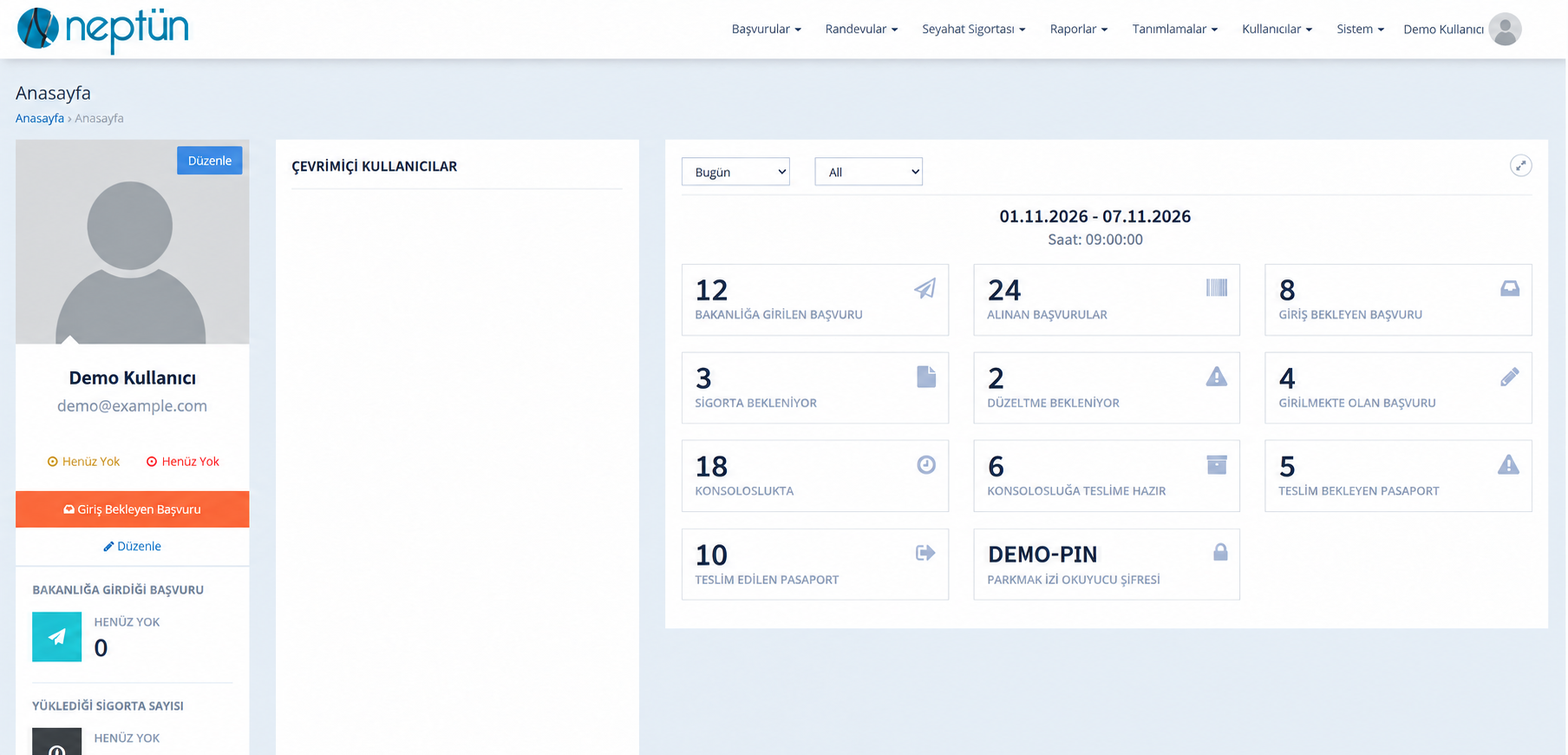
Task: Click warning icon on Düzeltme Bekleniyor card
Action: [1217, 376]
